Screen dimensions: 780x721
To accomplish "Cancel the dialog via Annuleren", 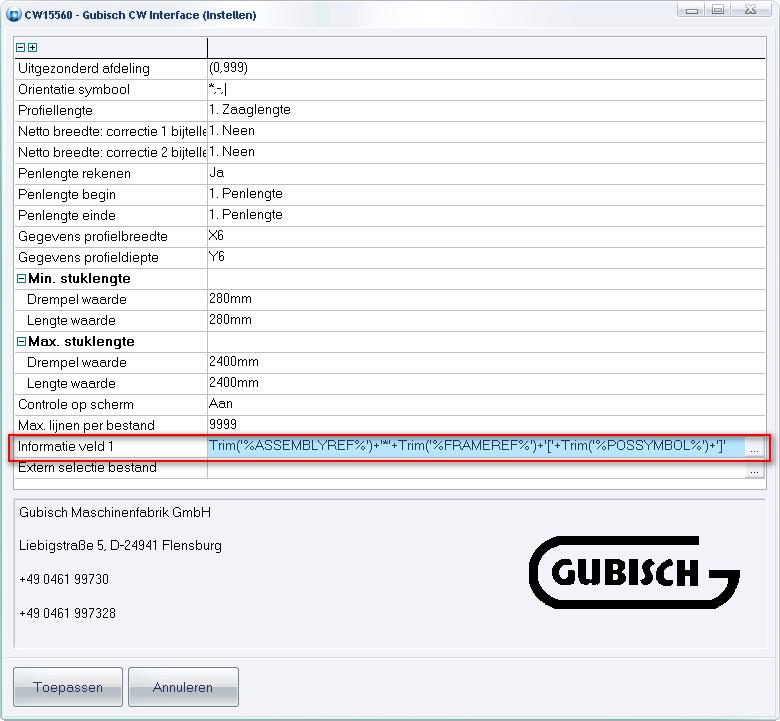I will (x=183, y=687).
